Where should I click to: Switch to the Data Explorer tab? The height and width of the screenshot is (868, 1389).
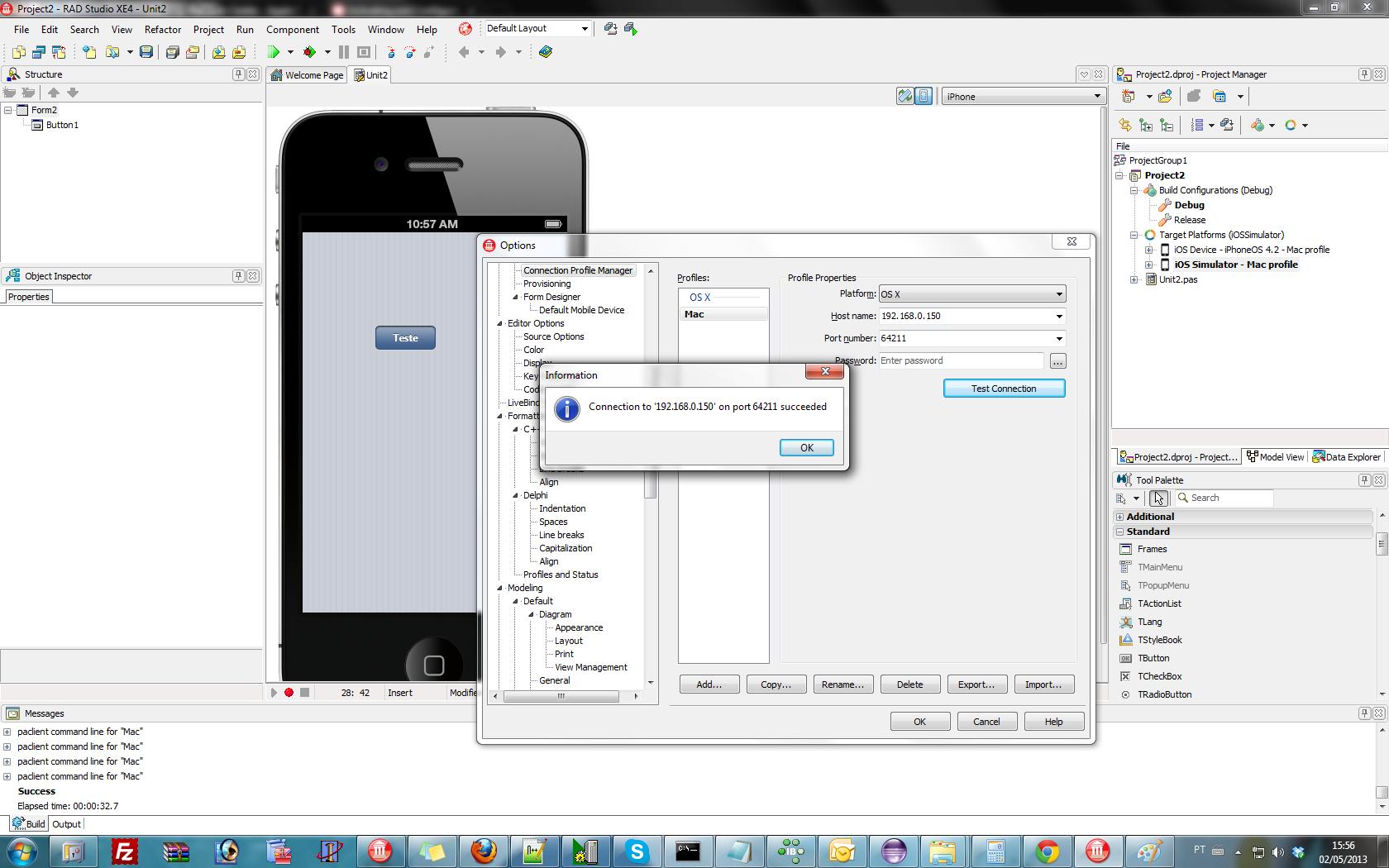pos(1346,457)
